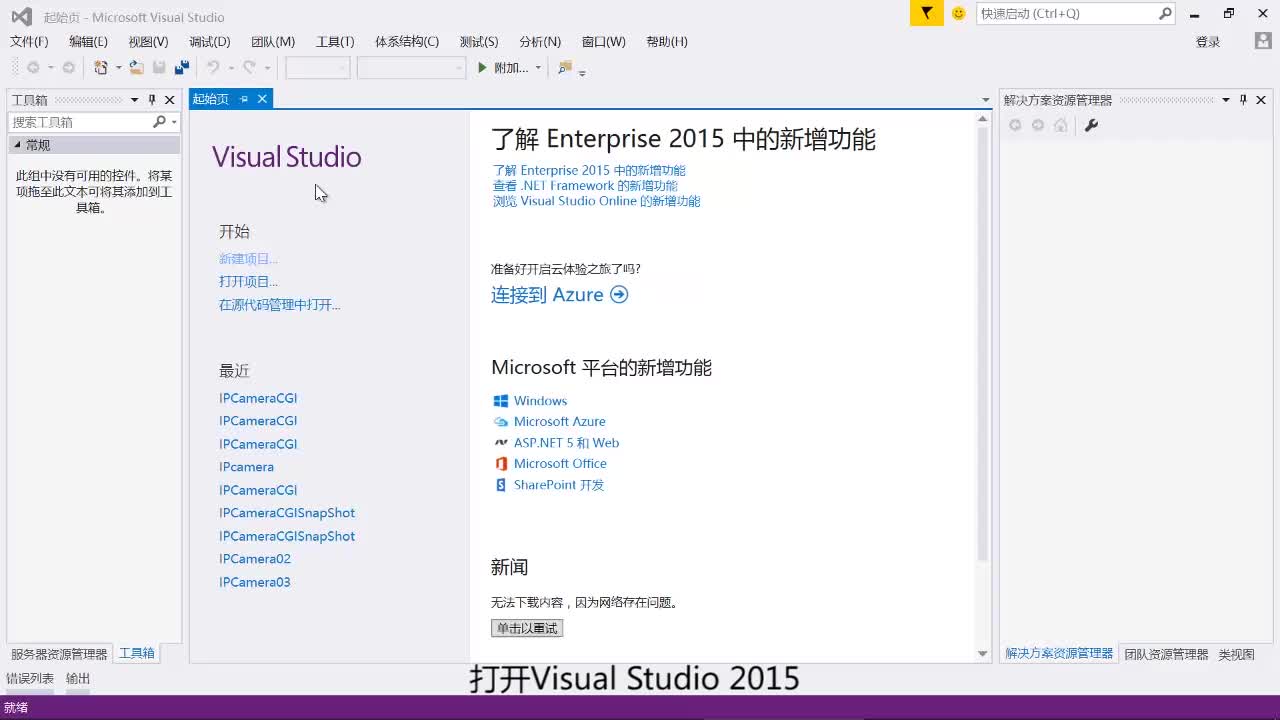
Task: Click the Open File toolbar icon
Action: click(x=136, y=67)
